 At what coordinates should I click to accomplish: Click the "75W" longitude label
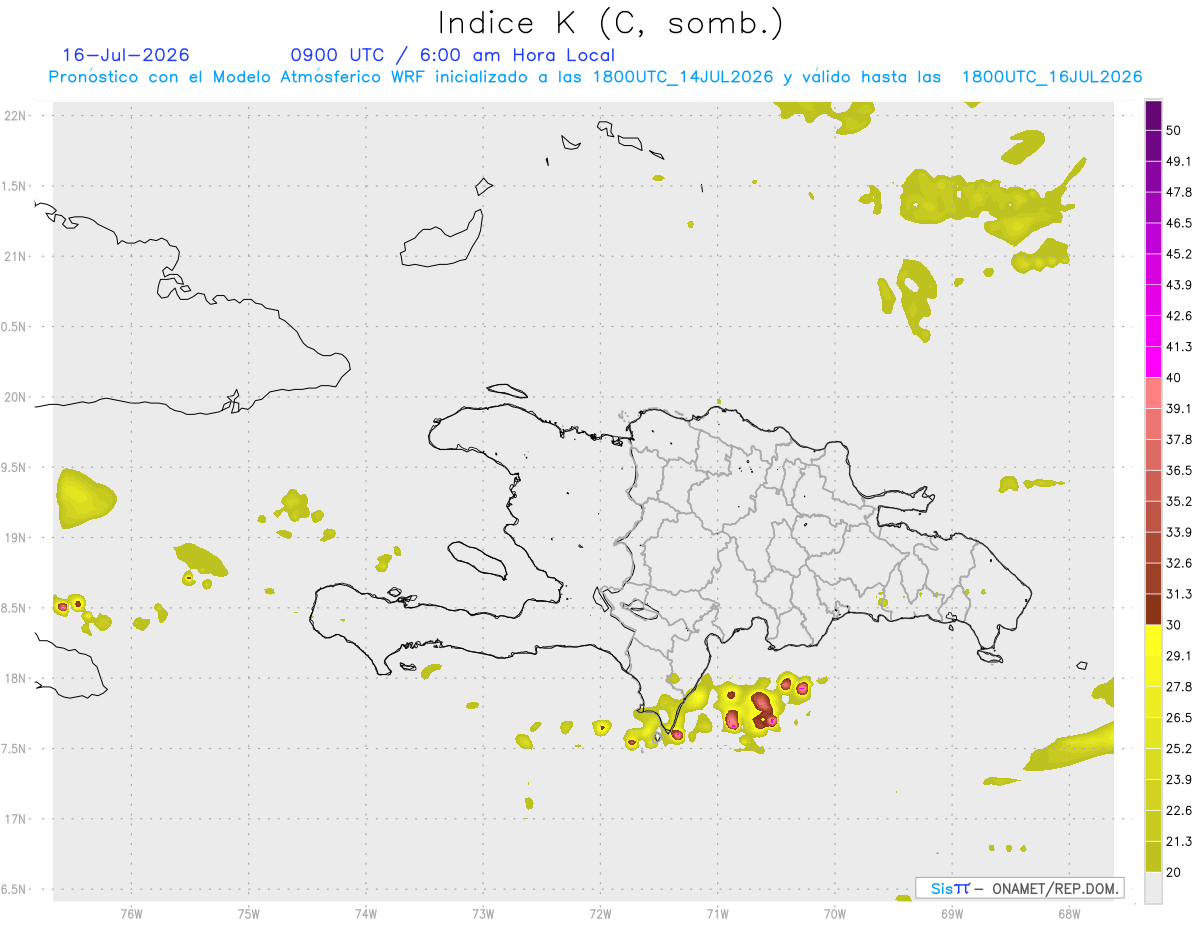click(248, 913)
